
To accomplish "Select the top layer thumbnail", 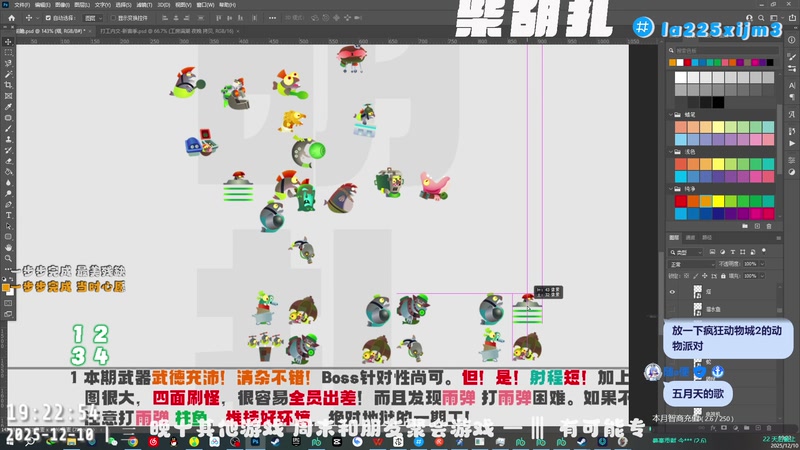I will point(697,292).
